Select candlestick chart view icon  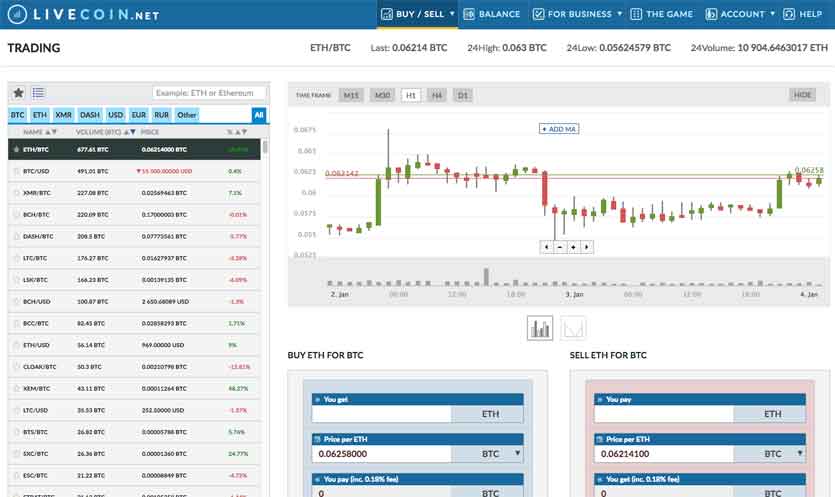click(x=540, y=328)
